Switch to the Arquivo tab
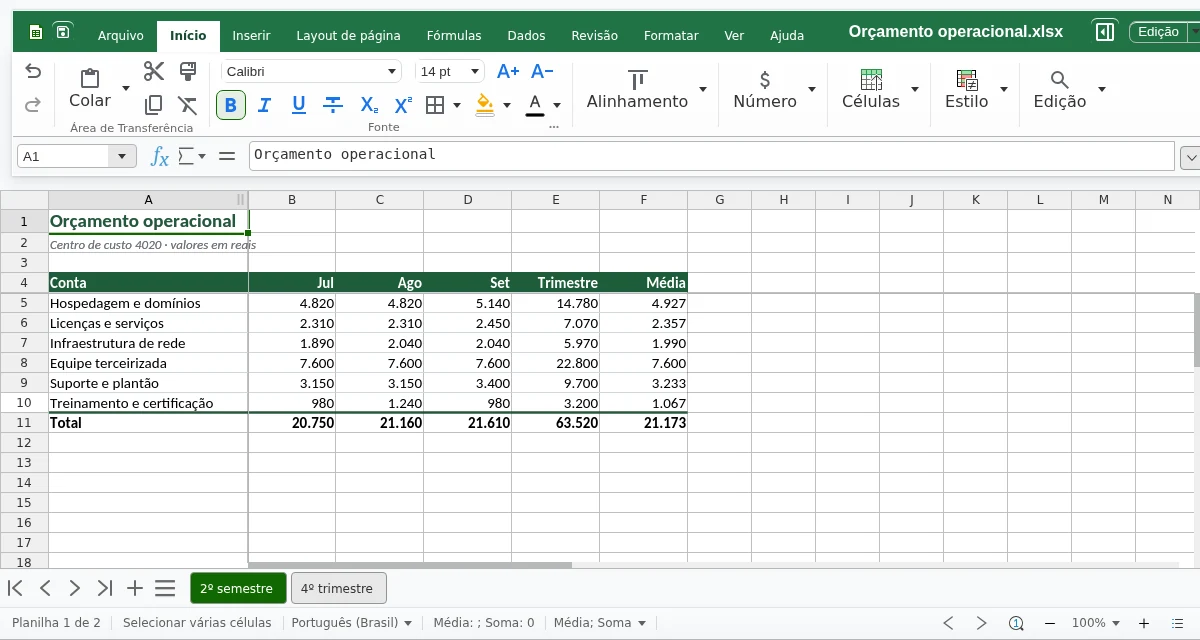The width and height of the screenshot is (1200, 640). [121, 35]
